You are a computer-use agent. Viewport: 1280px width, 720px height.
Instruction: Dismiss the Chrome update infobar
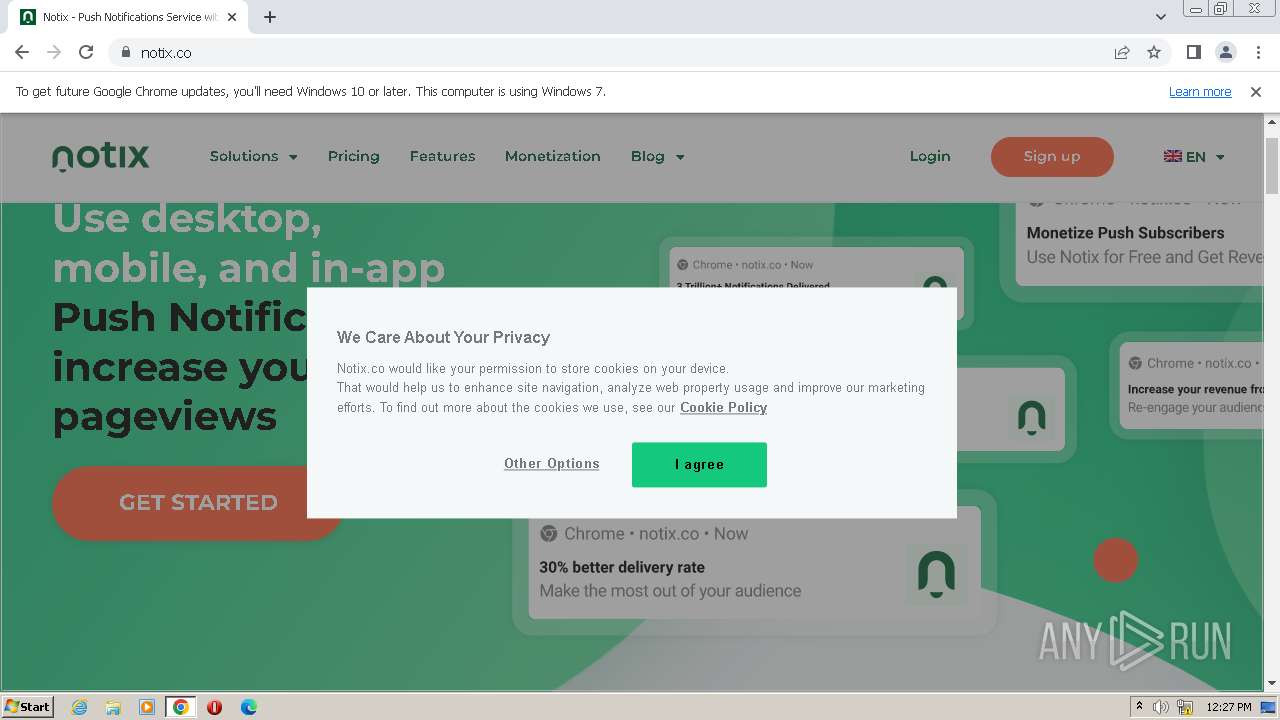1256,91
